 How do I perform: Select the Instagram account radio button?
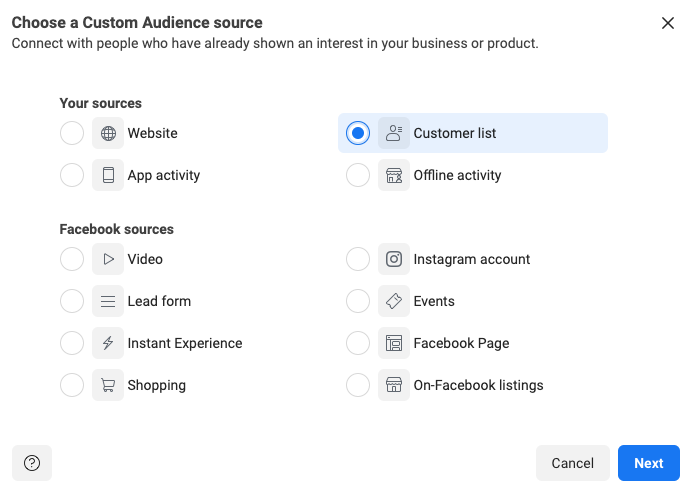(358, 259)
